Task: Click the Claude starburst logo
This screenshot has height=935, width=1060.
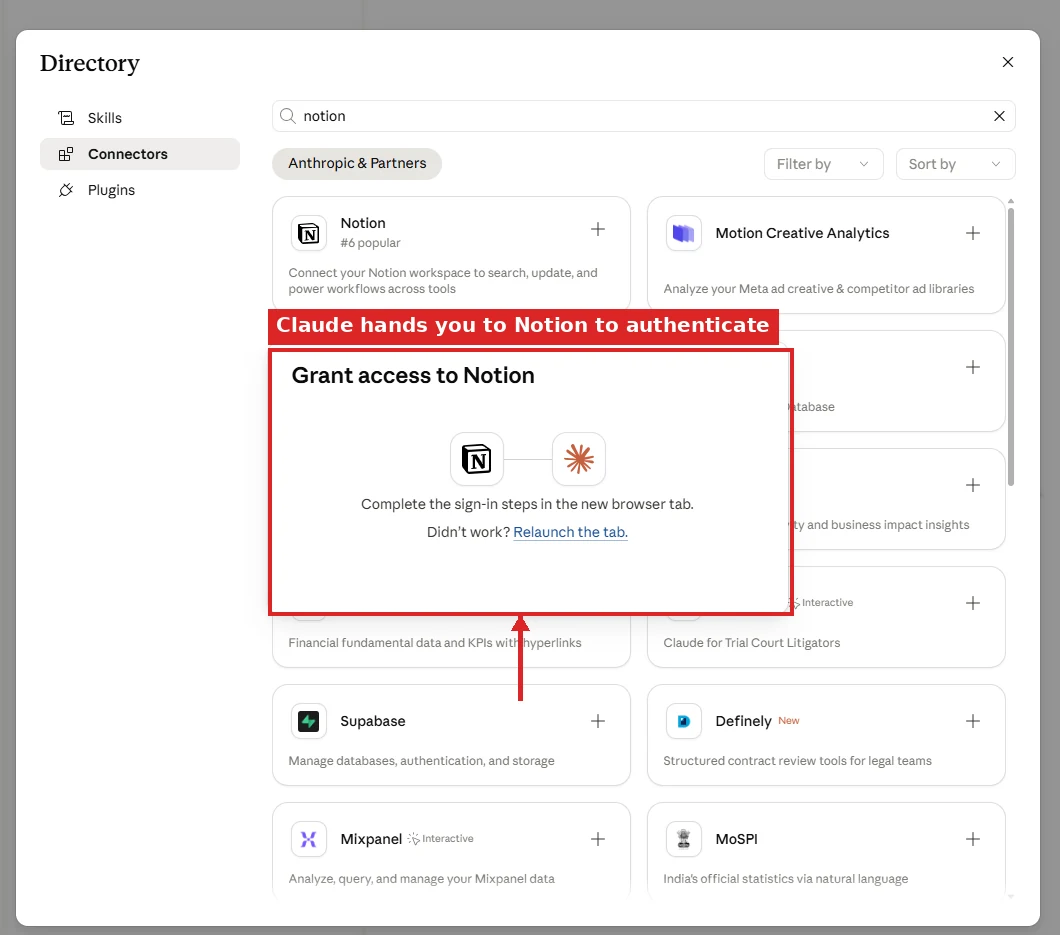Action: pyautogui.click(x=579, y=459)
